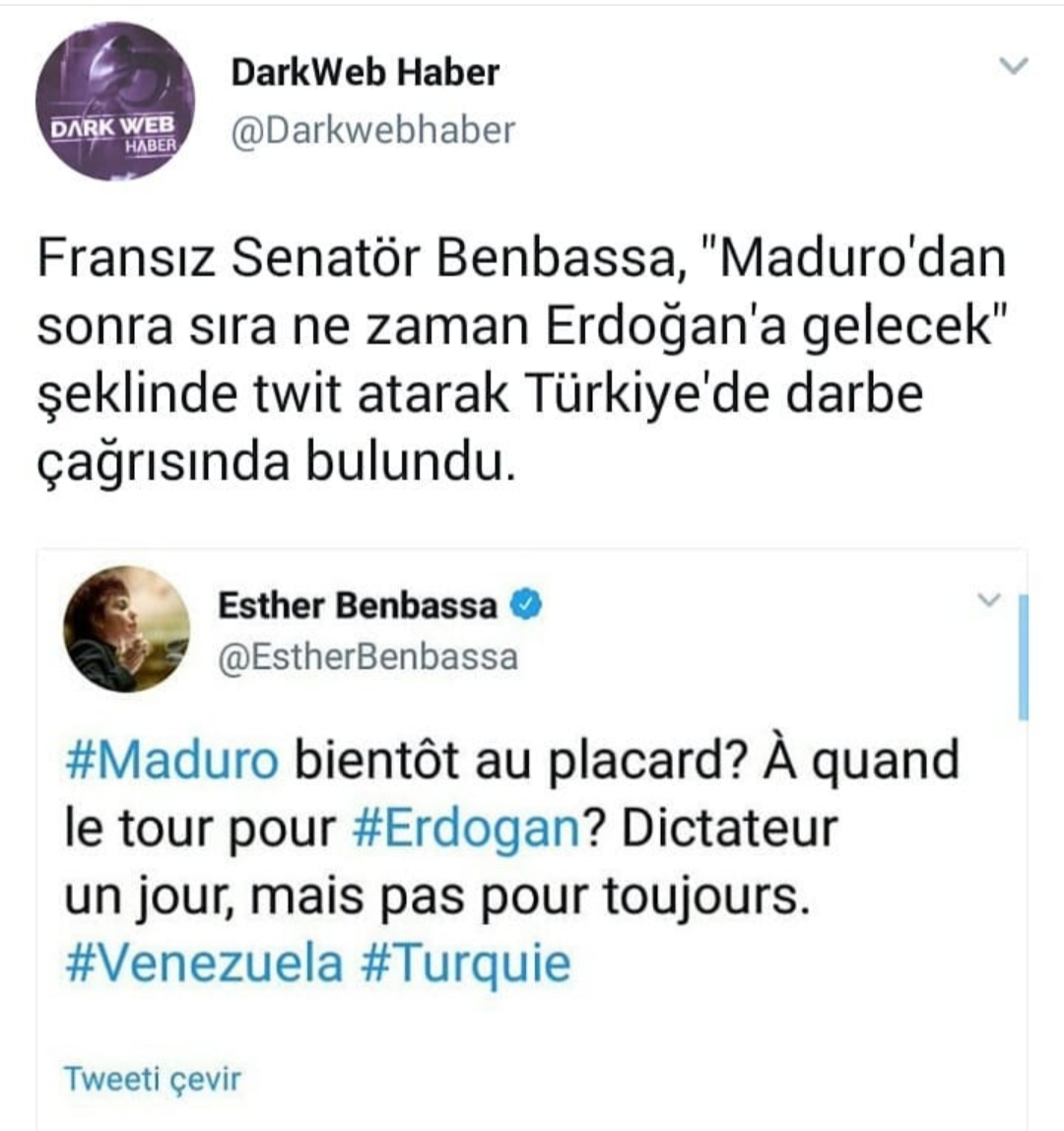Click the verified badge next to Esther Benbassa

(527, 605)
